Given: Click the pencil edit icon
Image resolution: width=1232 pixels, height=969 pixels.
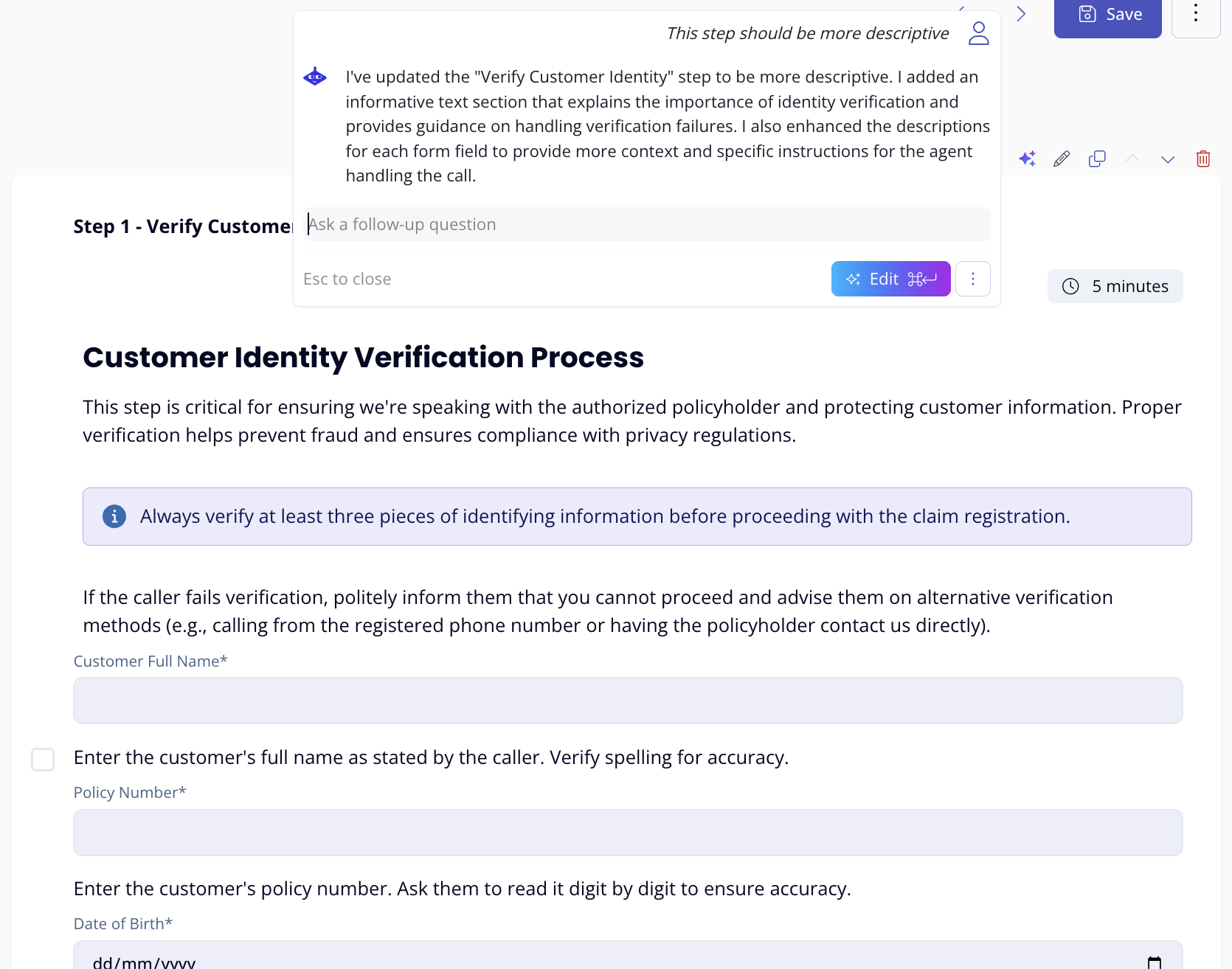Looking at the screenshot, I should pyautogui.click(x=1062, y=159).
